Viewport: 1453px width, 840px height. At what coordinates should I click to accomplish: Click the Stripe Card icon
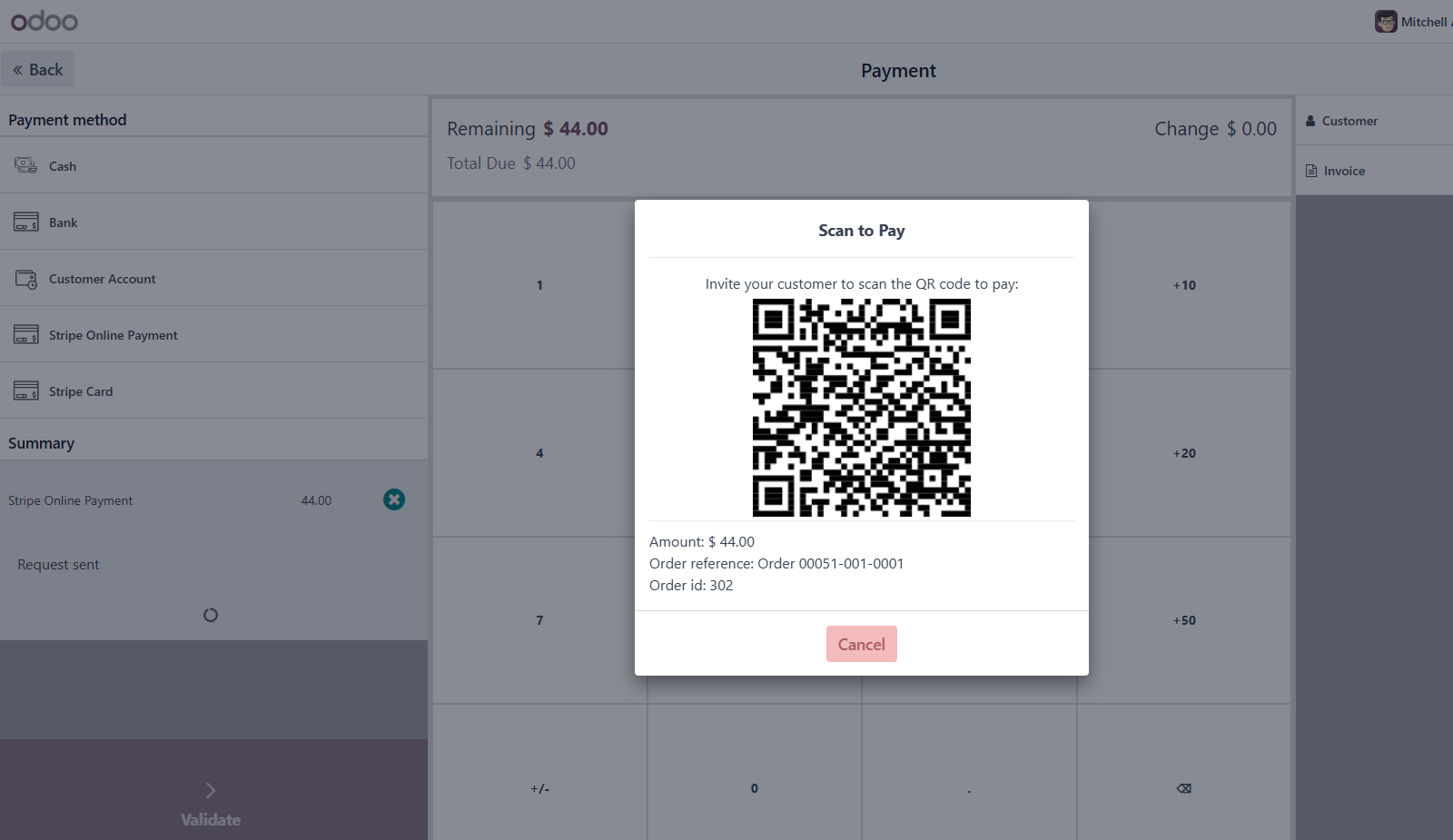tap(25, 390)
